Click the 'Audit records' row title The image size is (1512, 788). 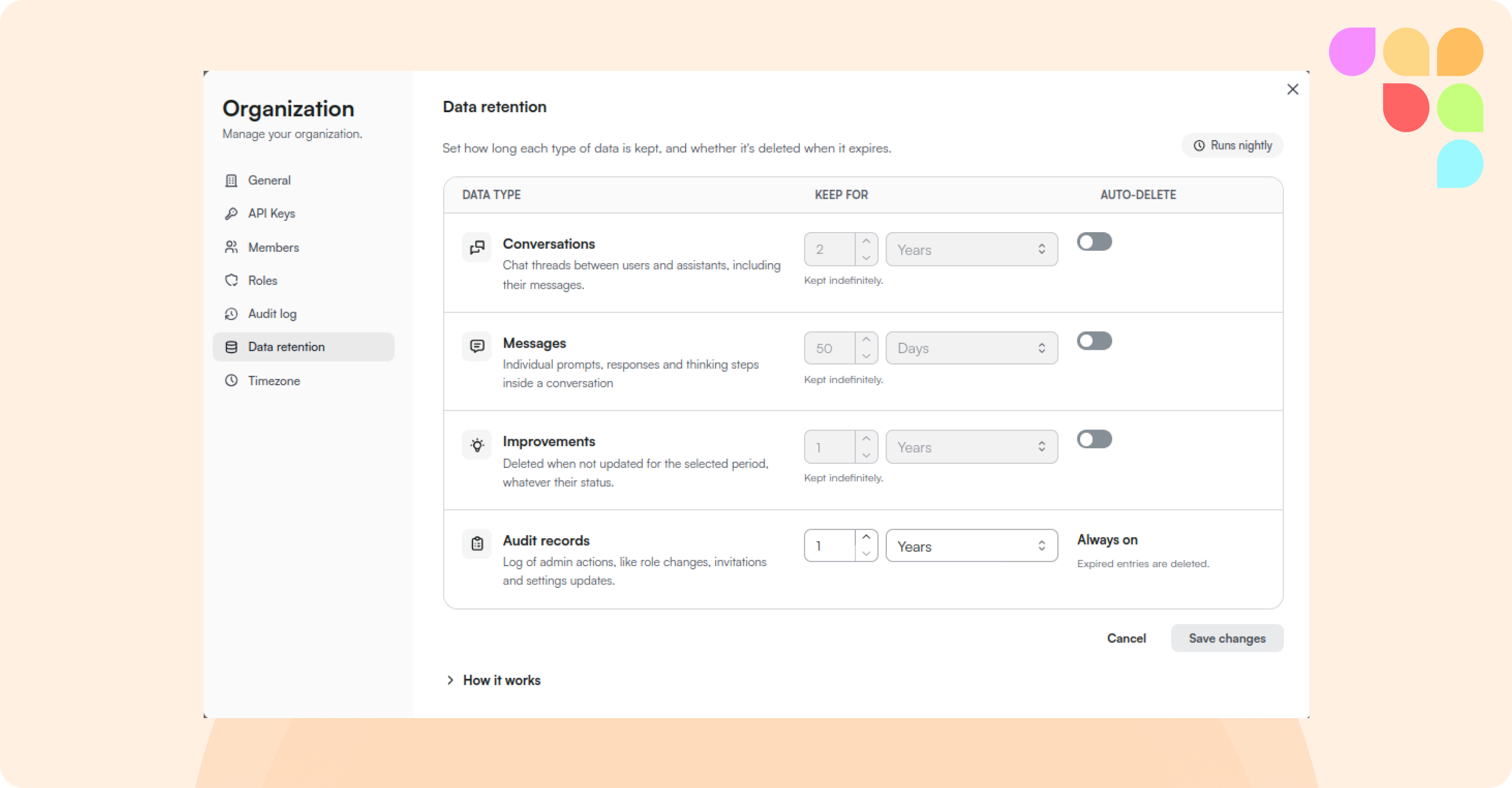coord(546,540)
